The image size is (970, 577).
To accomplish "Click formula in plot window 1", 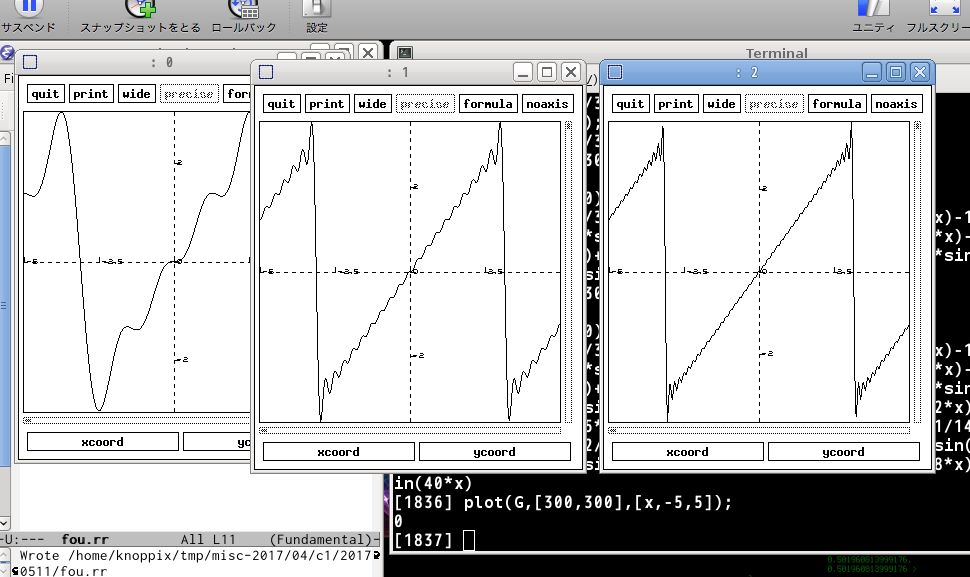I will [488, 104].
